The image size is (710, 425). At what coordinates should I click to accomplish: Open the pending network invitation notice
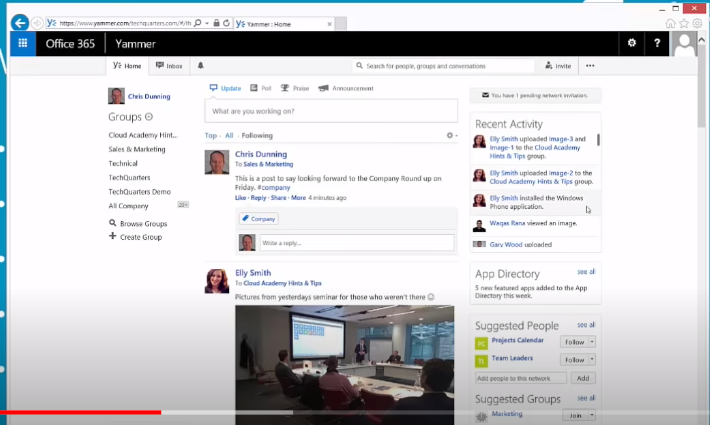[x=535, y=96]
